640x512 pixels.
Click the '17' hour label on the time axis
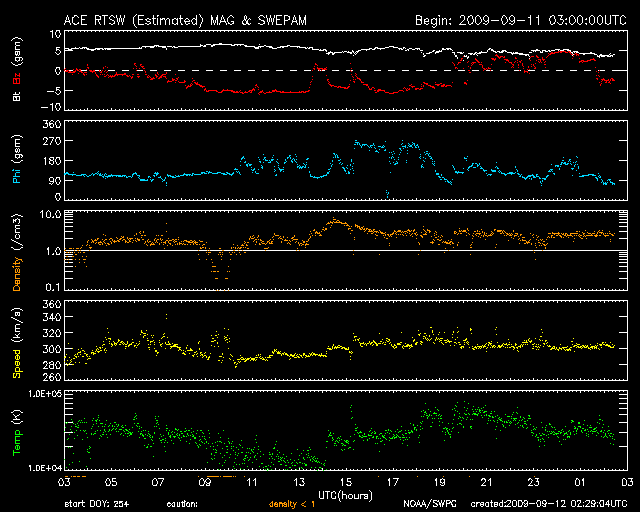393,482
